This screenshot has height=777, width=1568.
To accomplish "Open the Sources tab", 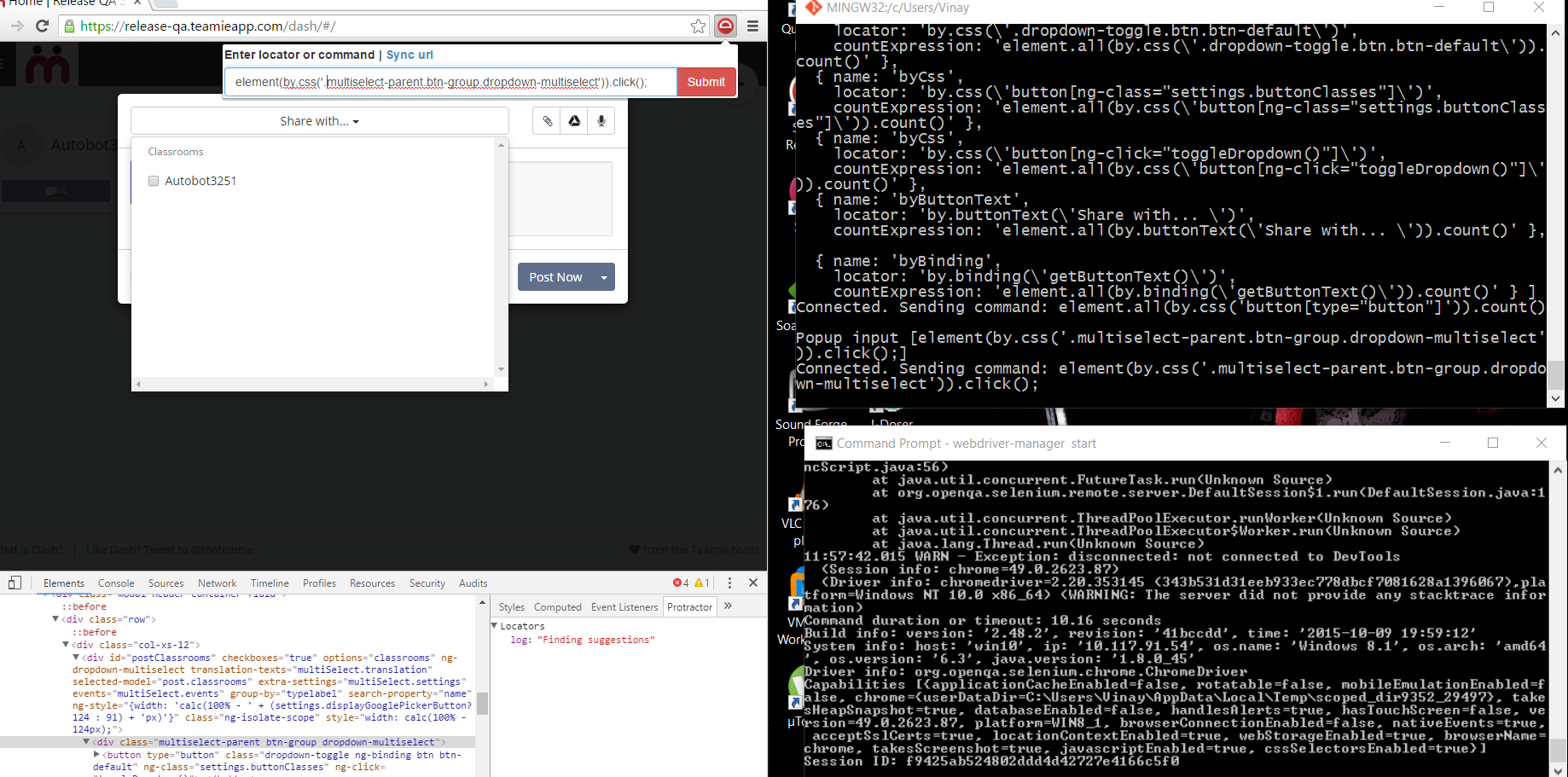I will coord(166,583).
